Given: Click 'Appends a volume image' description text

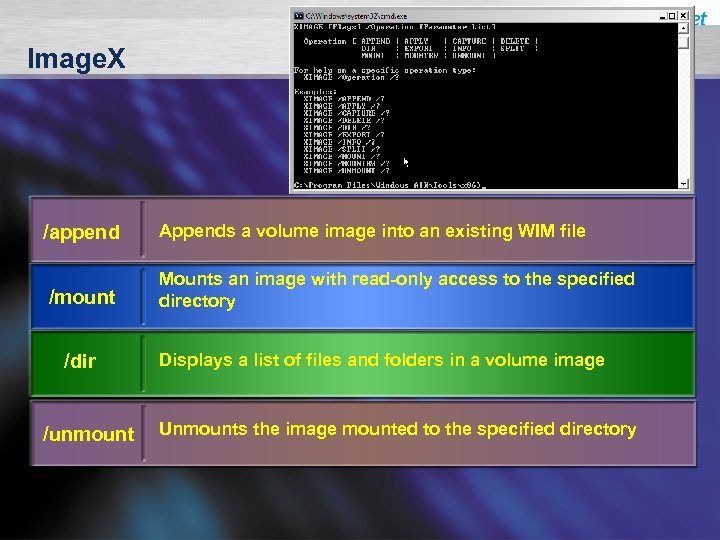Looking at the screenshot, I should (x=372, y=231).
